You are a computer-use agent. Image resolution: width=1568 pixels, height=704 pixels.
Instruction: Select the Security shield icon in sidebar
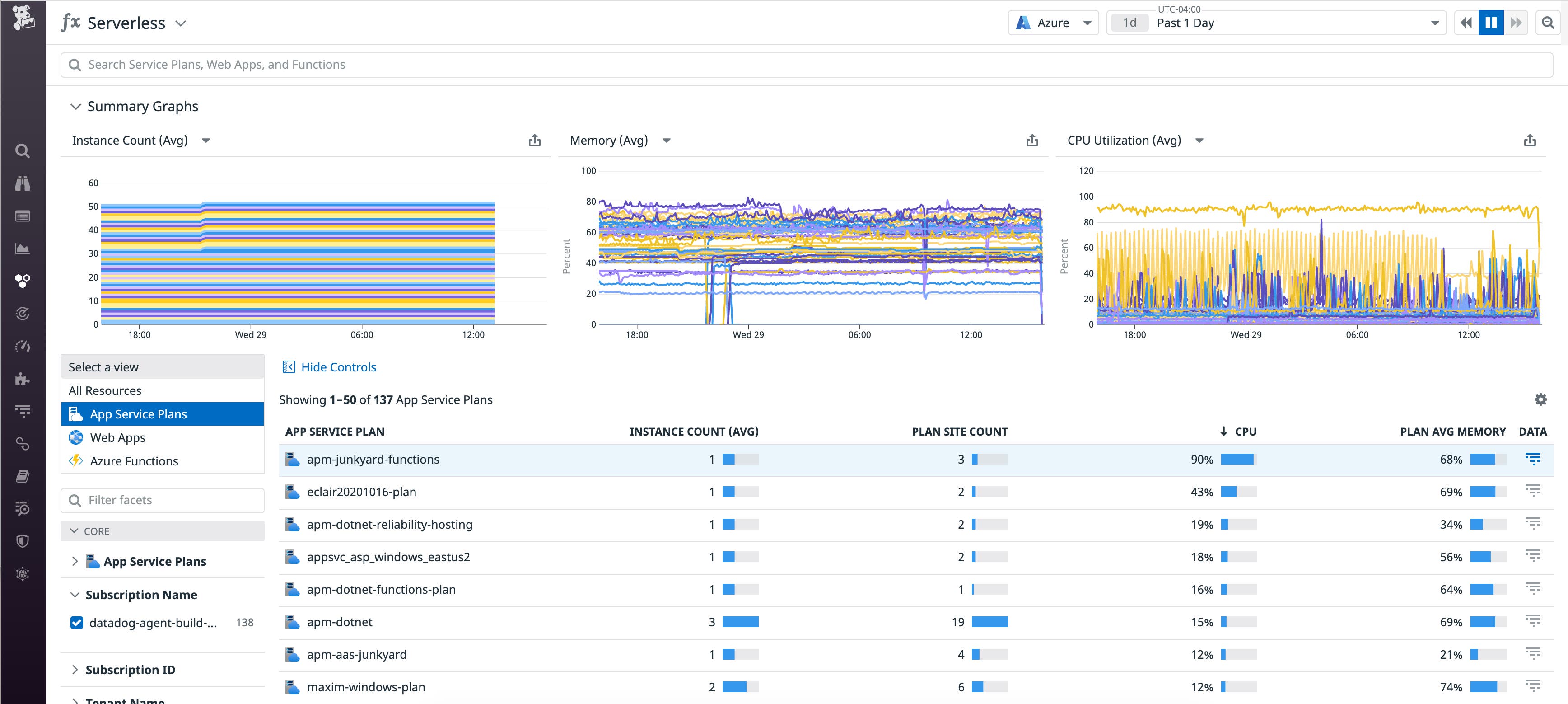tap(23, 541)
